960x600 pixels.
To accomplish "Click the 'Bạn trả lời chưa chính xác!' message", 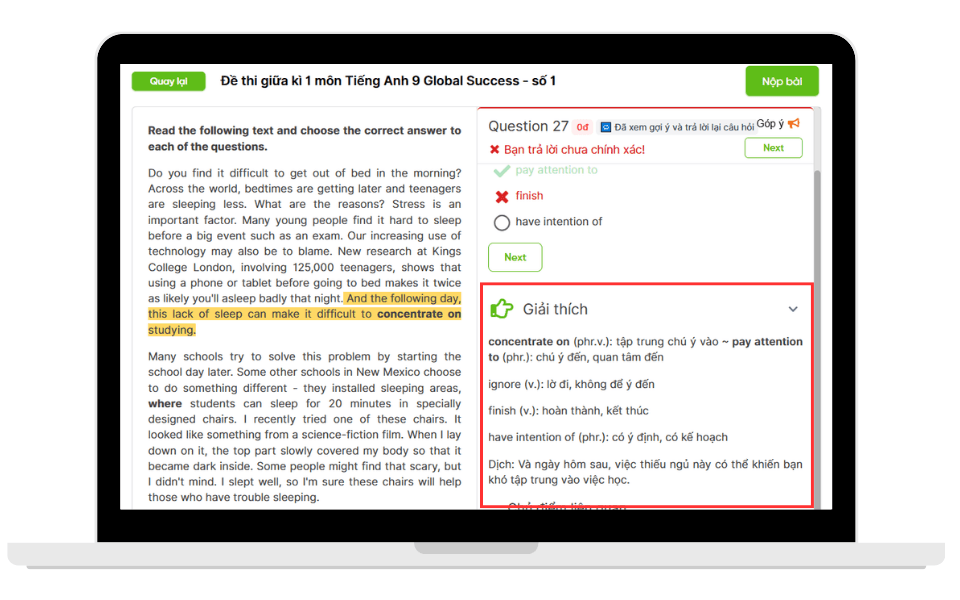I will (x=574, y=149).
